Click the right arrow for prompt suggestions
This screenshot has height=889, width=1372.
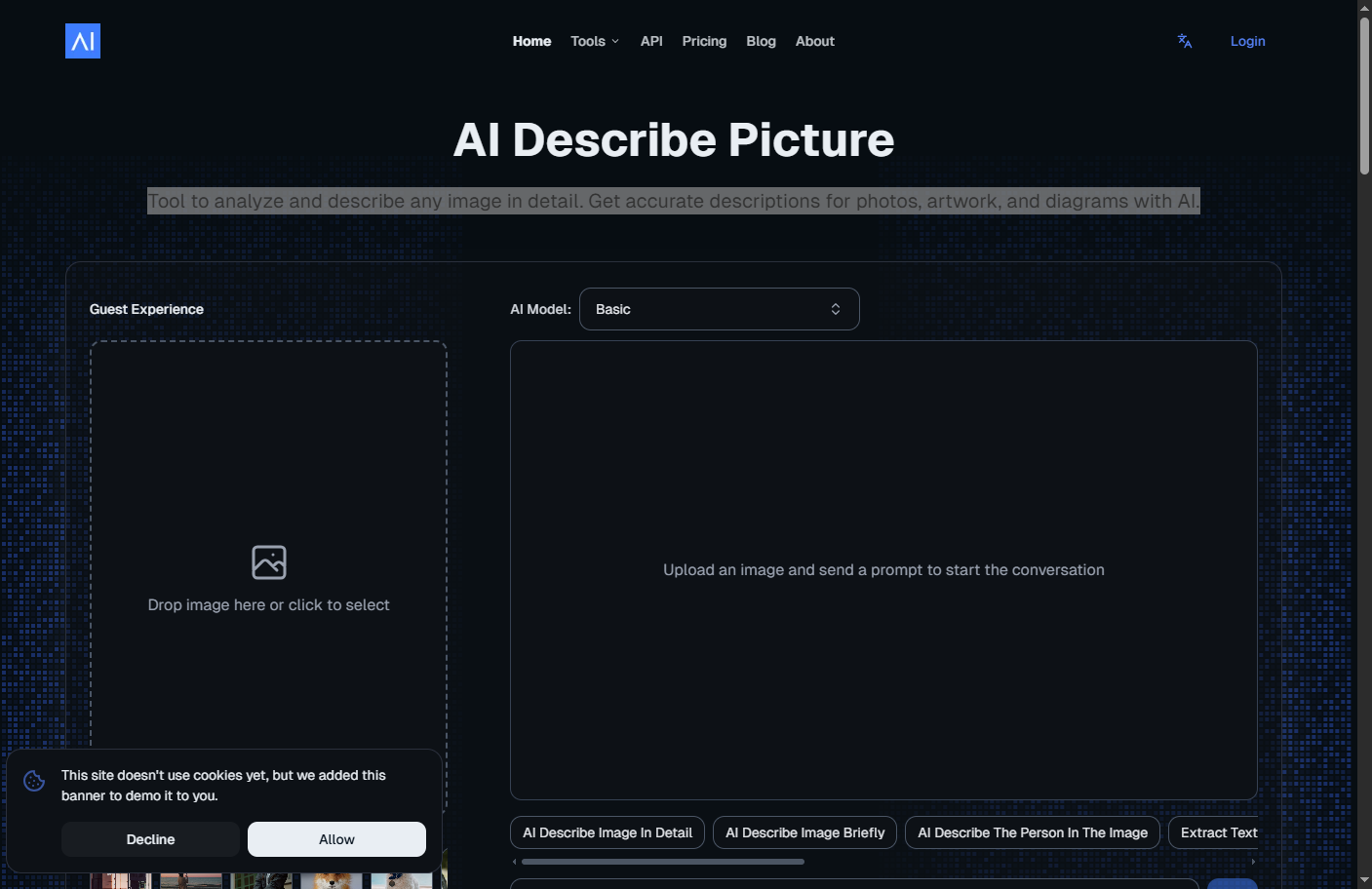[x=1254, y=862]
